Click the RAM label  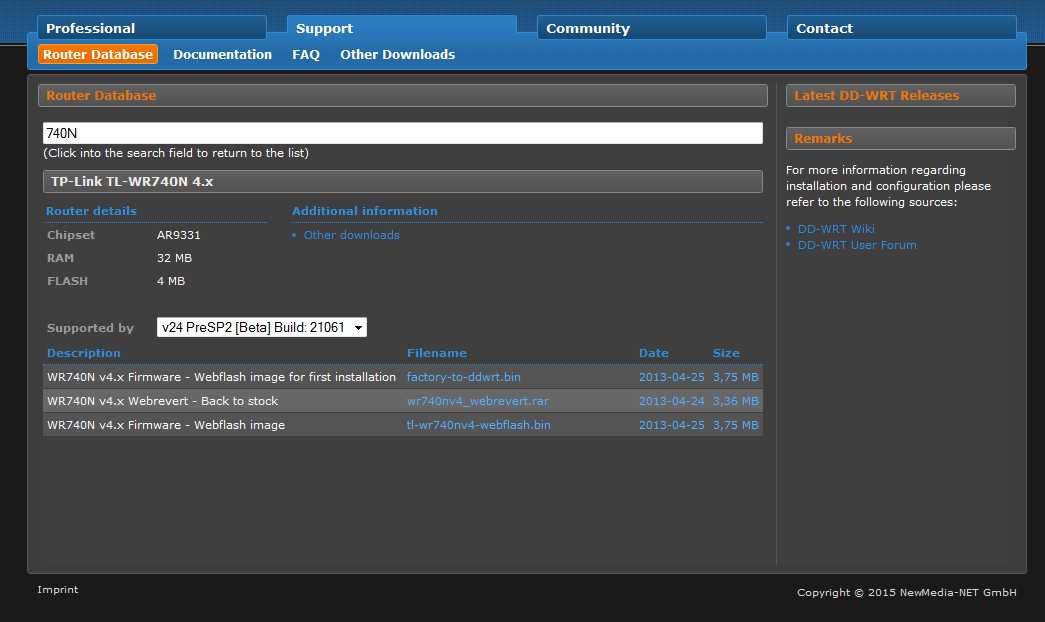(61, 259)
